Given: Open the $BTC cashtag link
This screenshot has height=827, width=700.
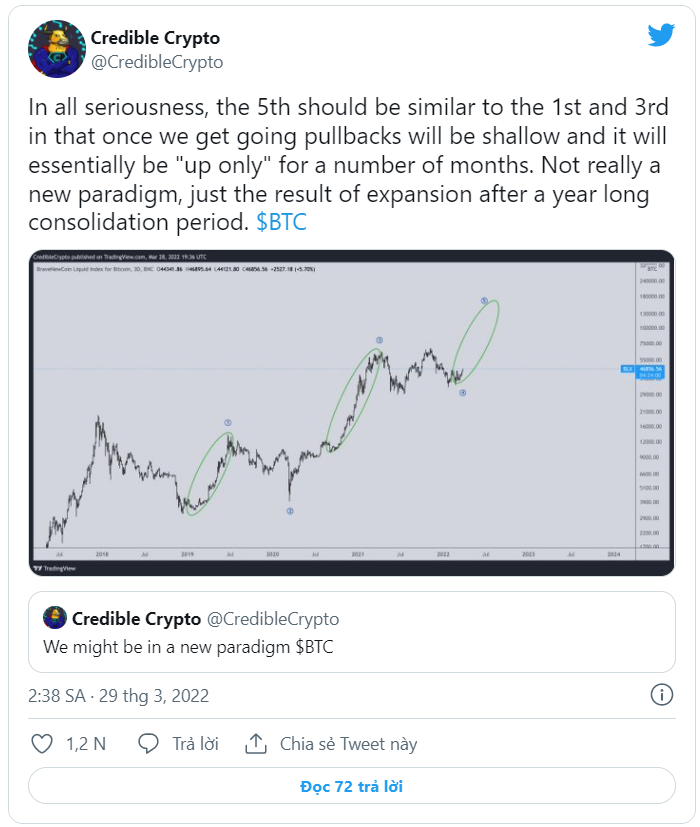Looking at the screenshot, I should tap(281, 222).
